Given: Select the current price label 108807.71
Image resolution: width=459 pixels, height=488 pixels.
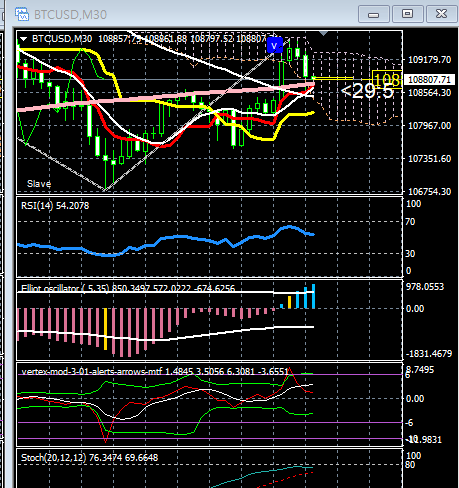Looking at the screenshot, I should [x=429, y=80].
